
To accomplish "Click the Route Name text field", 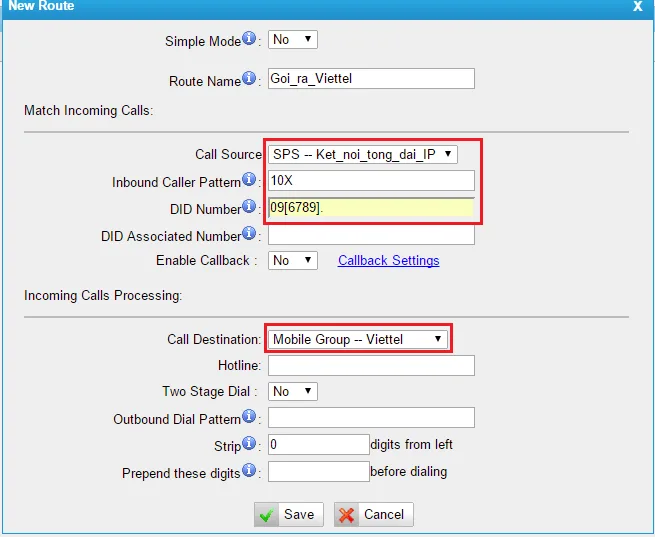I will click(371, 79).
